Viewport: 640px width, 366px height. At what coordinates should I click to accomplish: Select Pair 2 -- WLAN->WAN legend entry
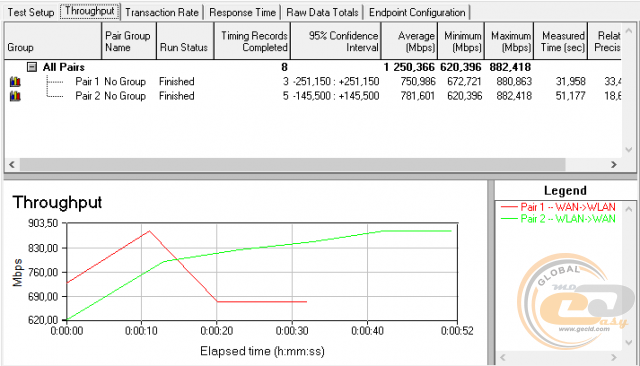[558, 219]
